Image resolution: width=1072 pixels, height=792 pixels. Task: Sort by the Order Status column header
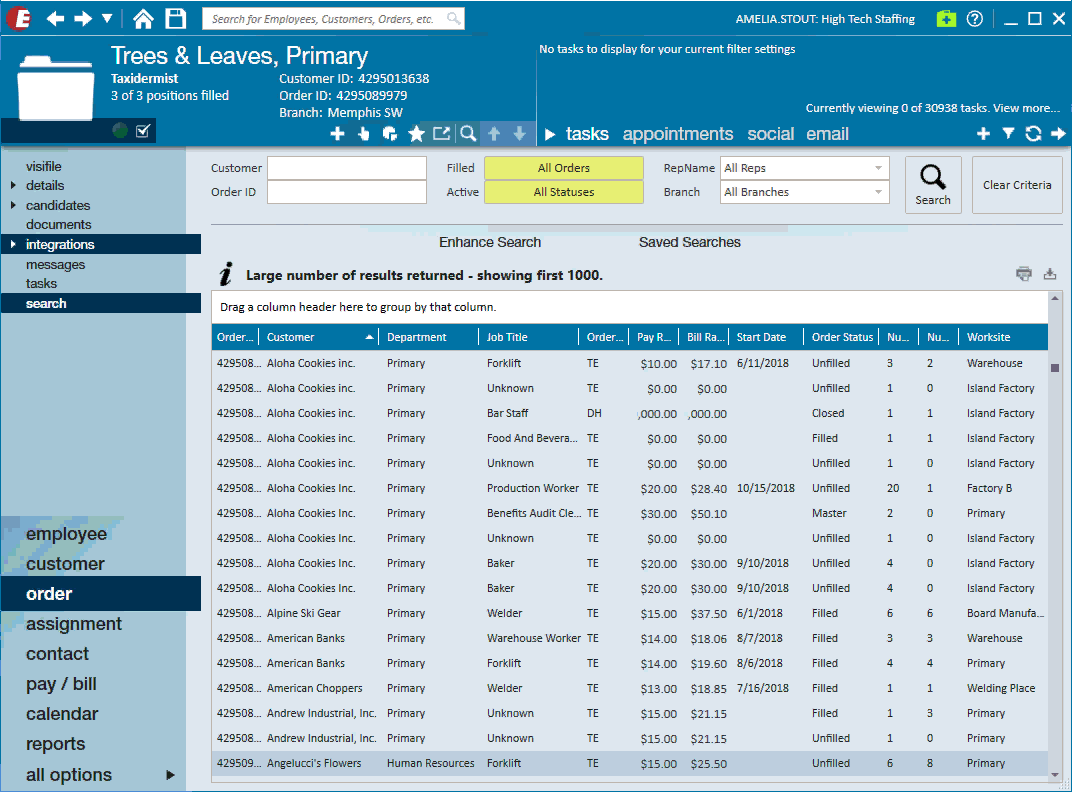[842, 337]
